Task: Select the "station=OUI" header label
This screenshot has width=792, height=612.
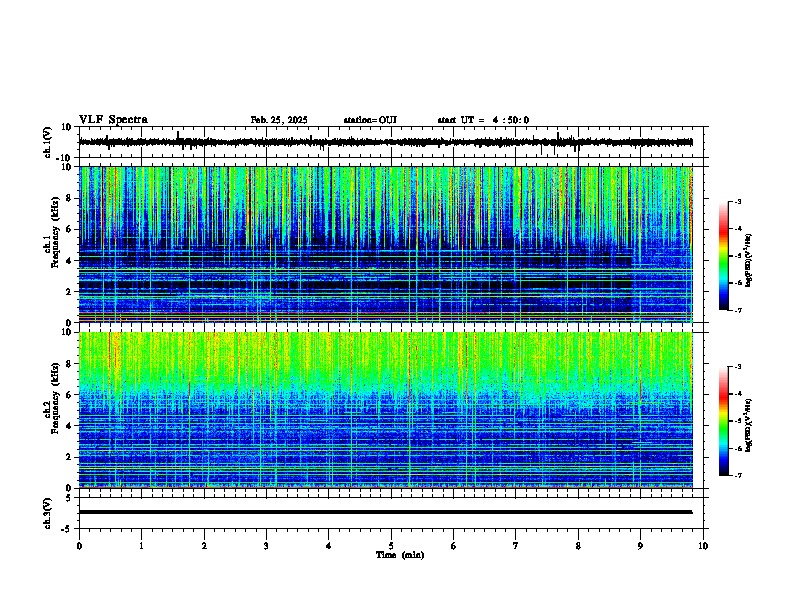Action: pos(370,120)
